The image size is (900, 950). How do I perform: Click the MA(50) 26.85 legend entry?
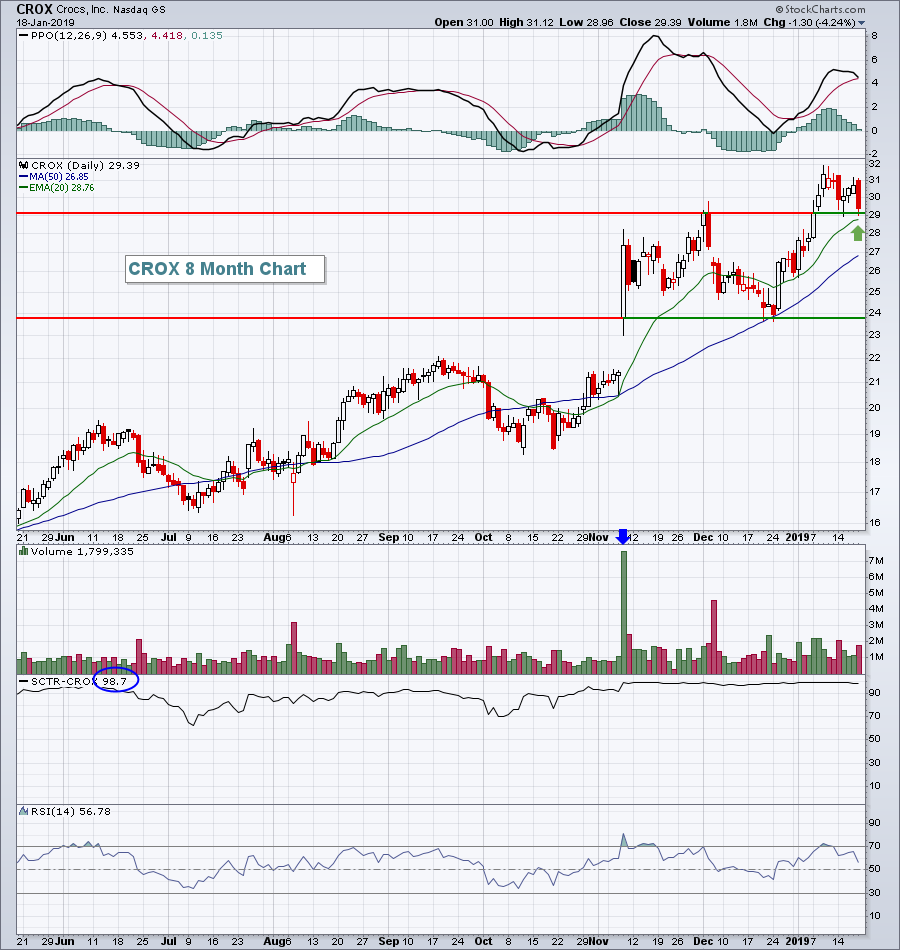tap(59, 177)
